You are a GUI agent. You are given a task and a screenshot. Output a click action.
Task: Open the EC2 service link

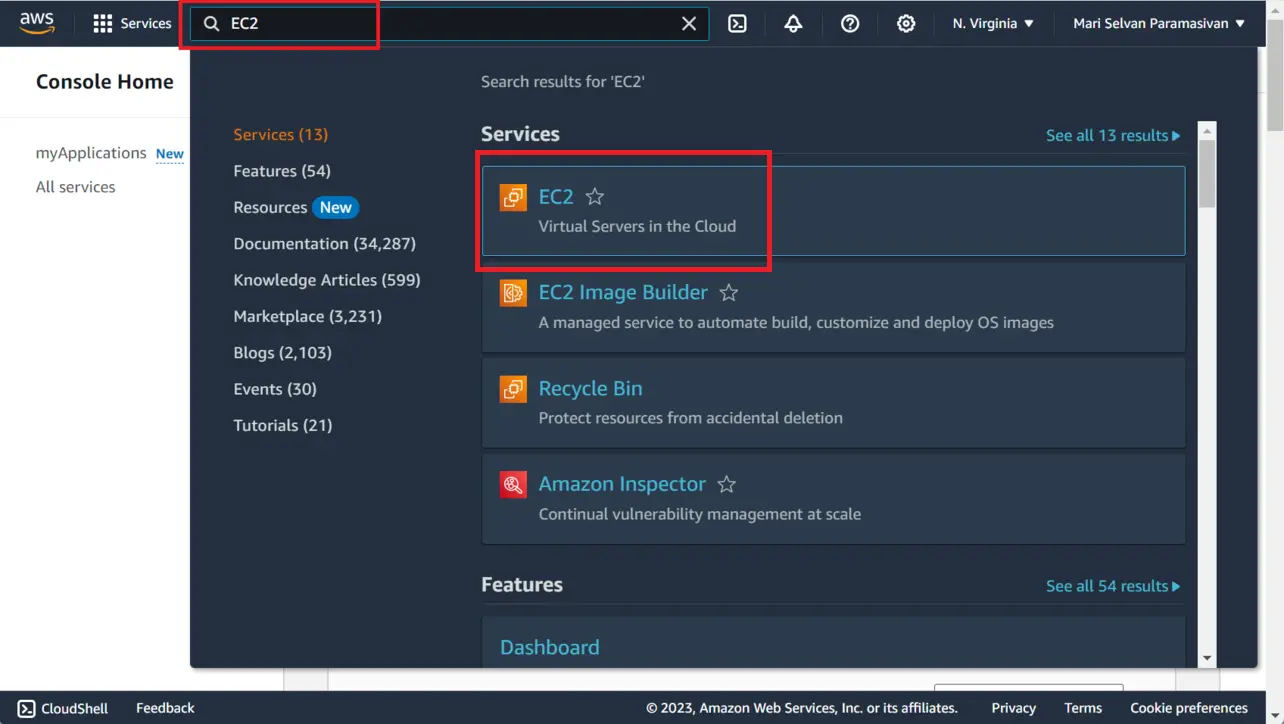556,197
